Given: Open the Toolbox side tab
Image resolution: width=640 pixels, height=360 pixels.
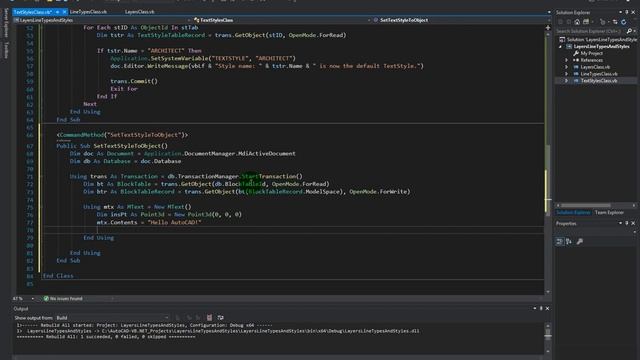Looking at the screenshot, I should click(6, 50).
